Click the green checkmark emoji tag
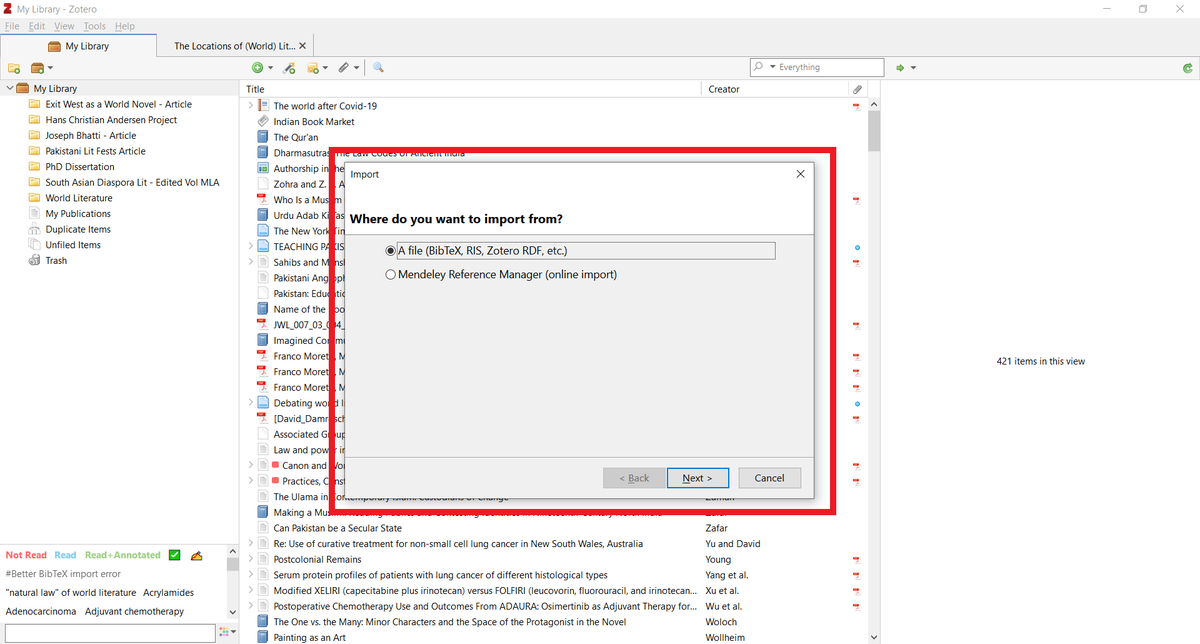 click(174, 555)
